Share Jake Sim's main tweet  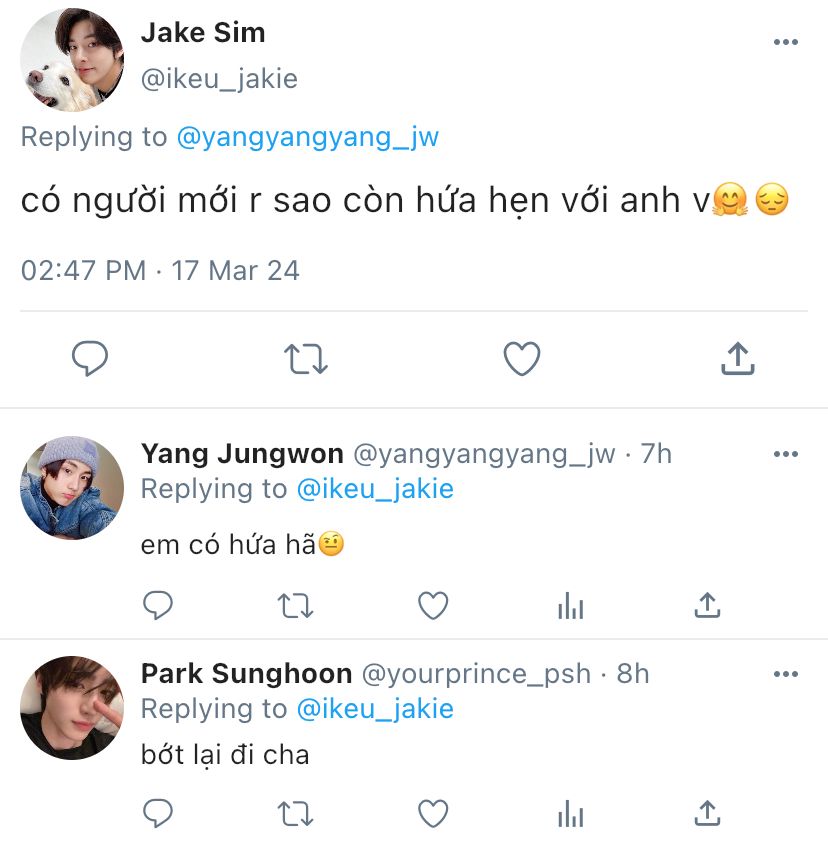(x=737, y=359)
